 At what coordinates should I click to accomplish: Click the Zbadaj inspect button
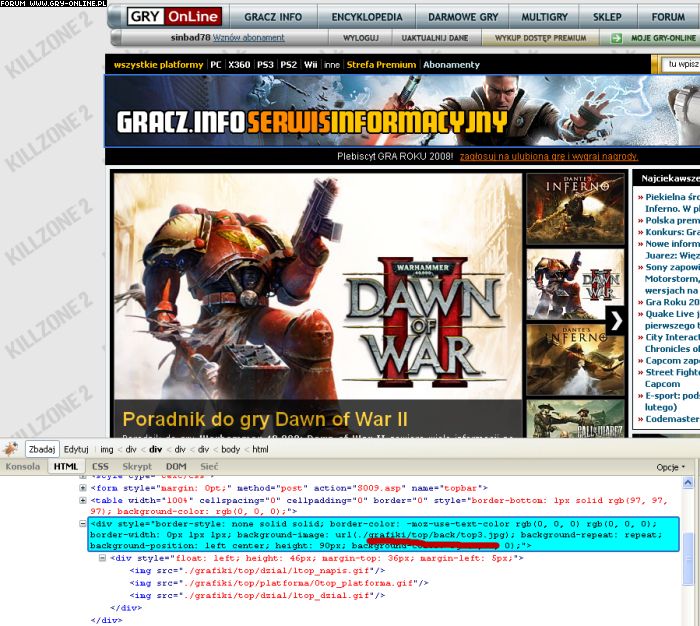42,449
